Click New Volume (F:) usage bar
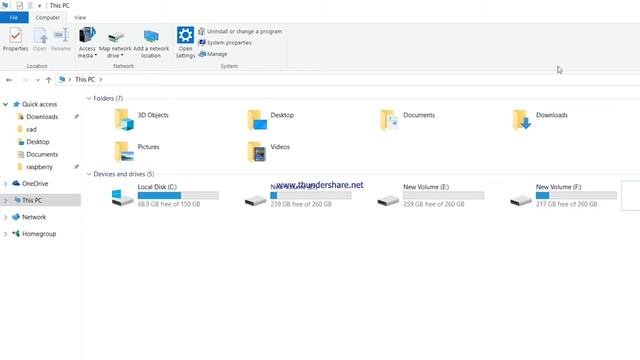Image resolution: width=640 pixels, height=360 pixels. pyautogui.click(x=576, y=196)
